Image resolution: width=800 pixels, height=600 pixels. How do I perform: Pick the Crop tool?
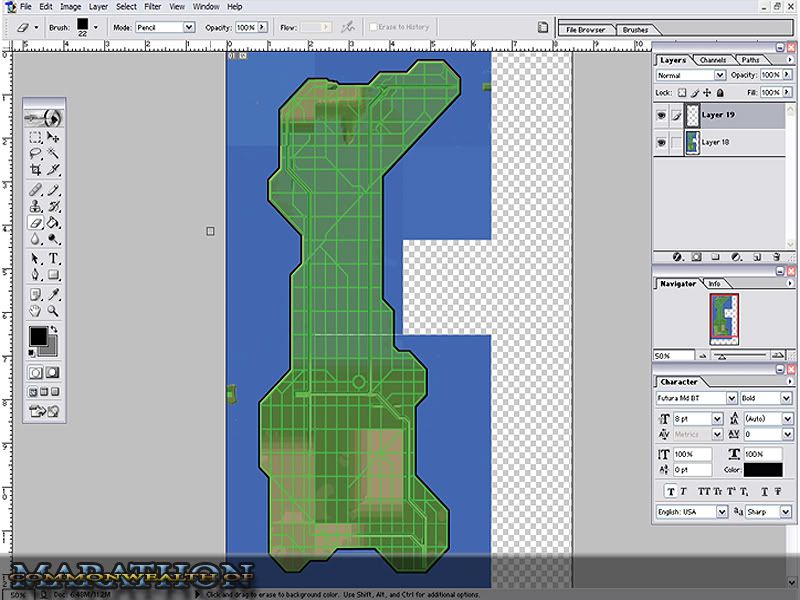click(36, 170)
